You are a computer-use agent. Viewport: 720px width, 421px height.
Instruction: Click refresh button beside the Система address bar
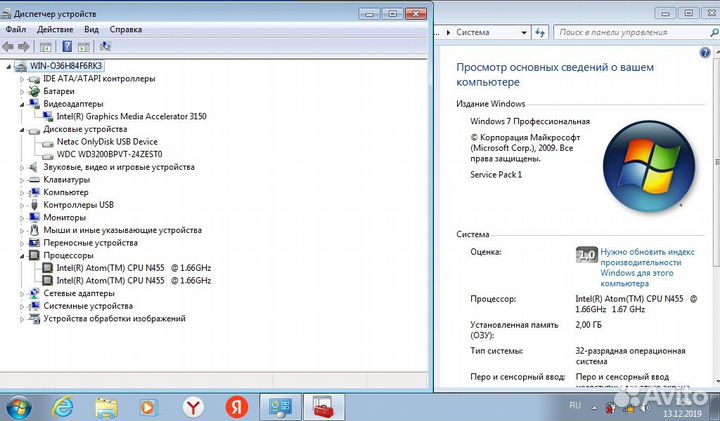click(540, 33)
